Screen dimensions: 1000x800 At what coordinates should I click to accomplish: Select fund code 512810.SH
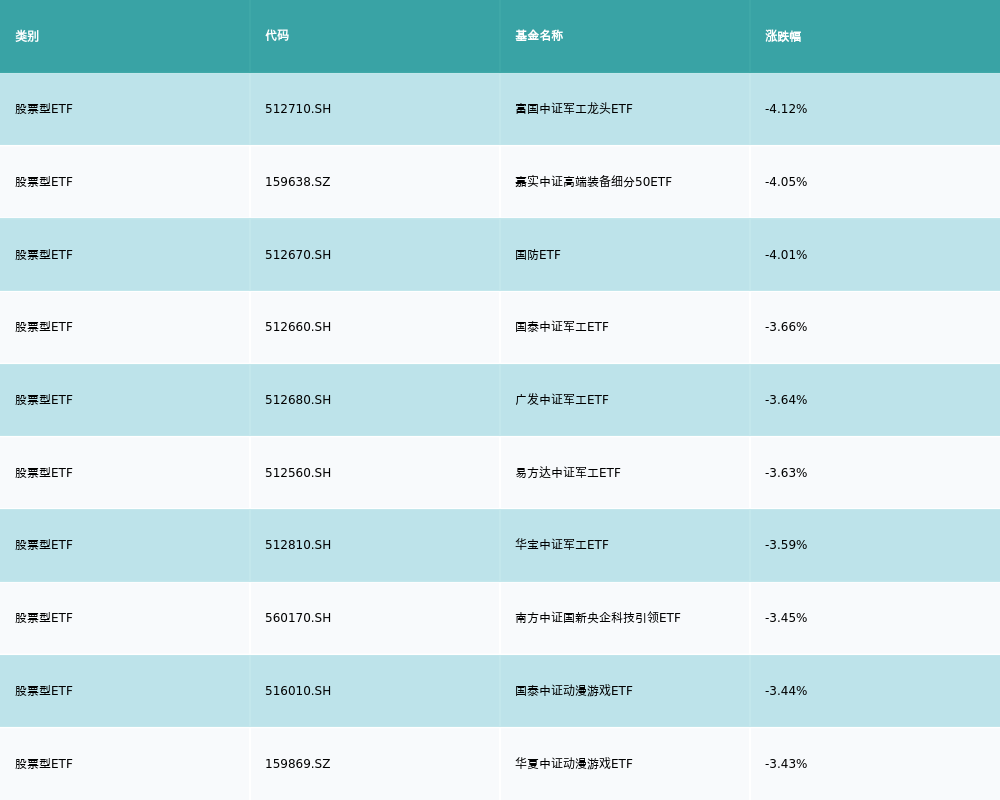coord(298,545)
